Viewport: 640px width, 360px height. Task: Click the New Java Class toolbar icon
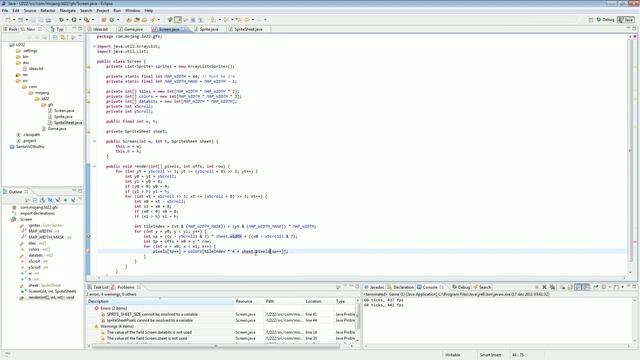(x=111, y=20)
